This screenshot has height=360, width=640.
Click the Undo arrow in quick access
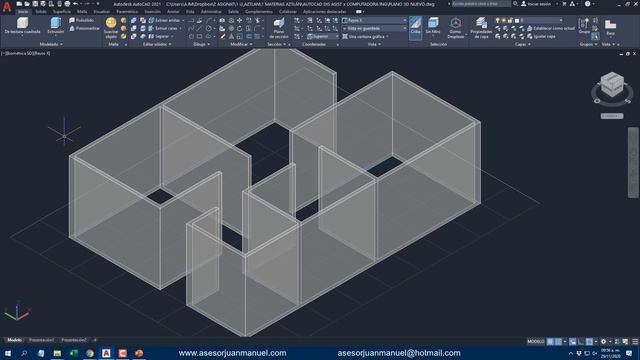click(76, 4)
